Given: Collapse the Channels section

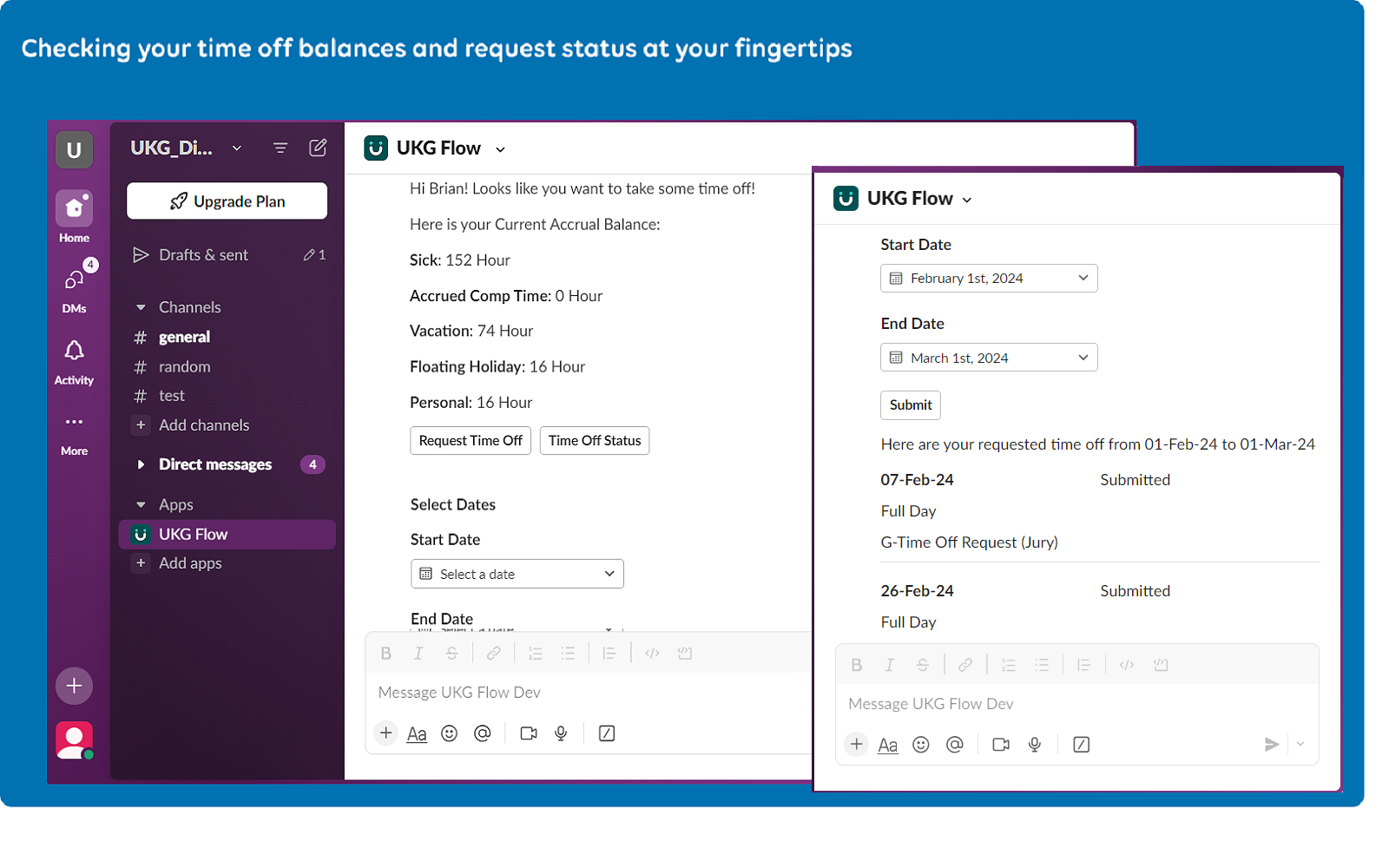Looking at the screenshot, I should click(141, 307).
